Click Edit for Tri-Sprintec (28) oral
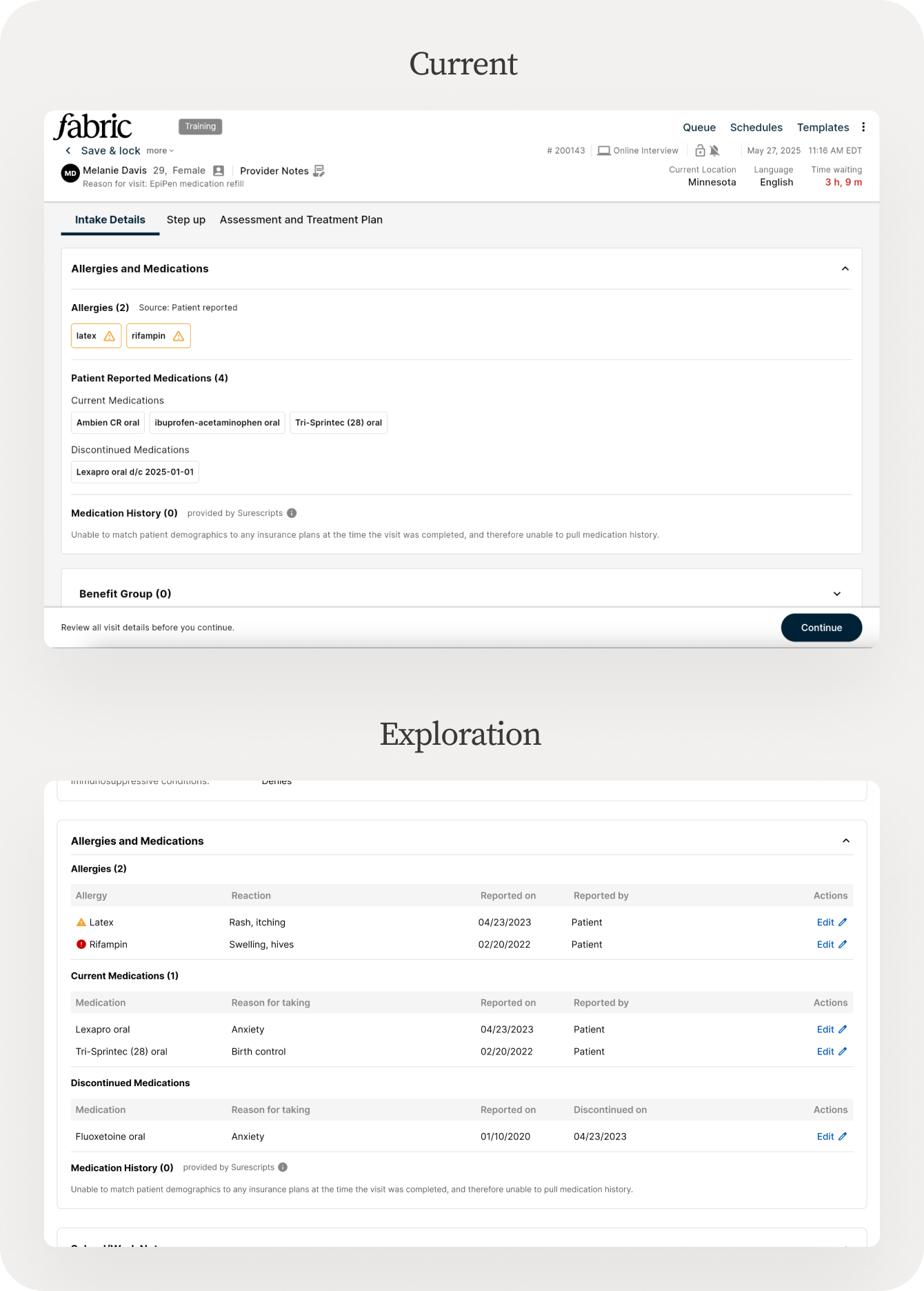The width and height of the screenshot is (924, 1291). pyautogui.click(x=831, y=1052)
